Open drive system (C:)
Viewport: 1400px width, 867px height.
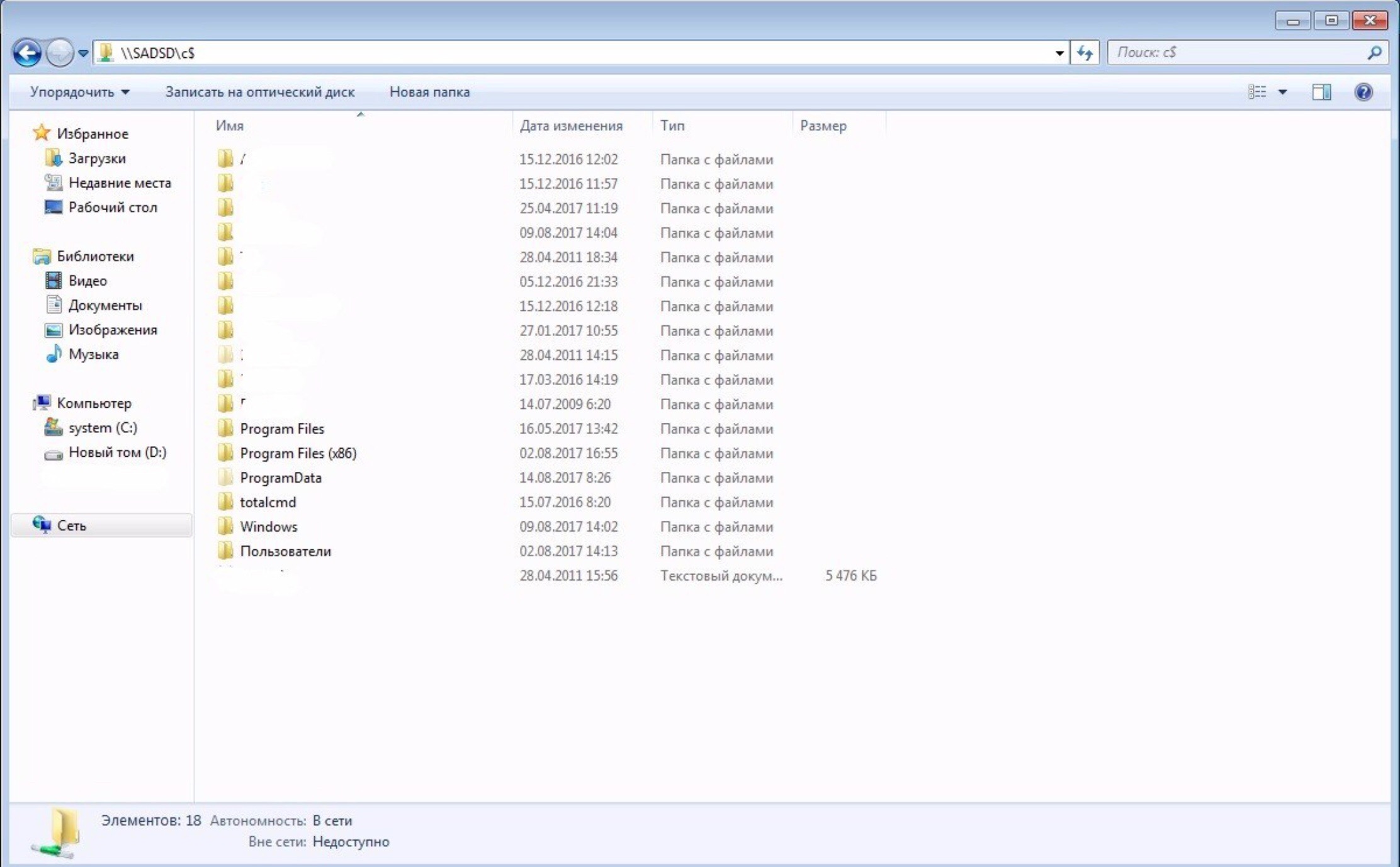click(x=103, y=428)
